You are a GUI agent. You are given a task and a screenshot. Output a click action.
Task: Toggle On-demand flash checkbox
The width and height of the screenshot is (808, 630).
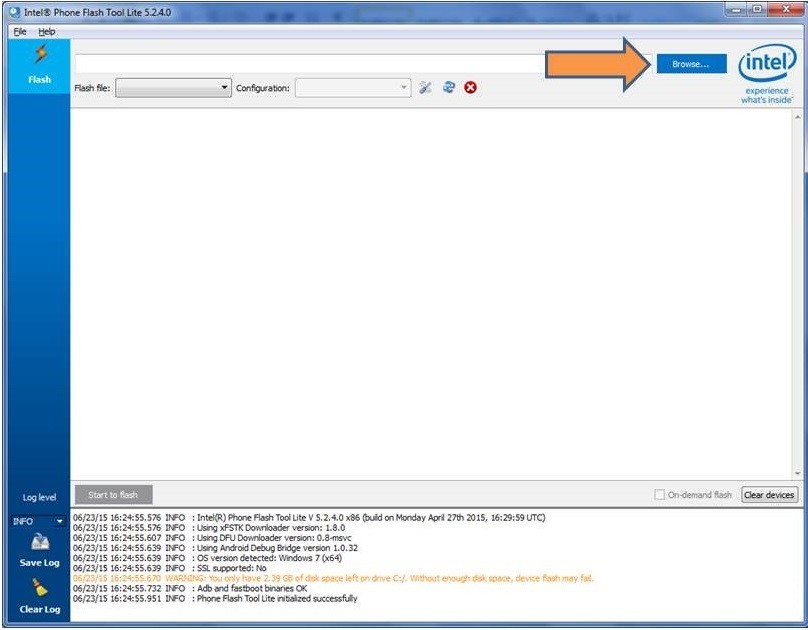659,495
